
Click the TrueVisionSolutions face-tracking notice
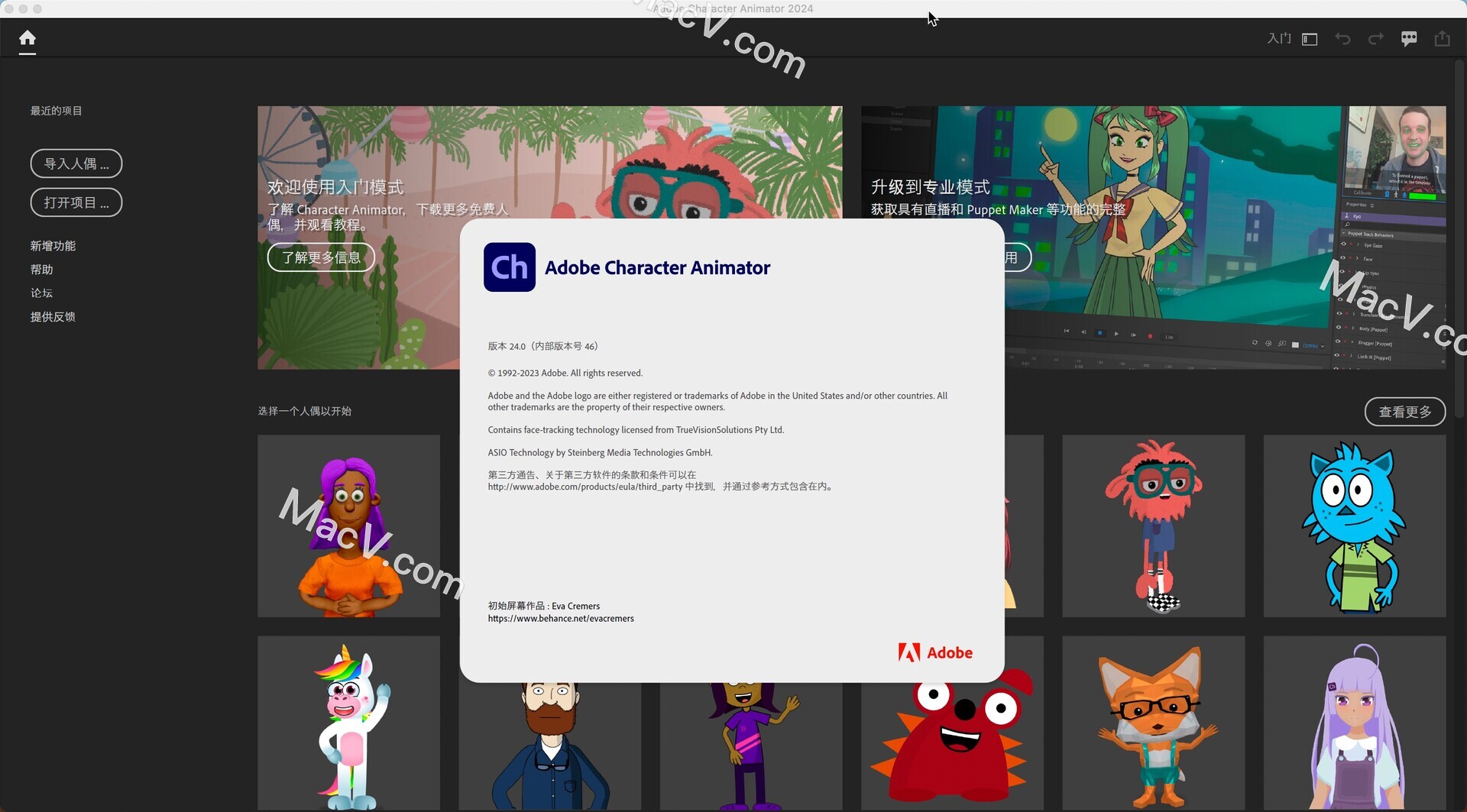[636, 430]
